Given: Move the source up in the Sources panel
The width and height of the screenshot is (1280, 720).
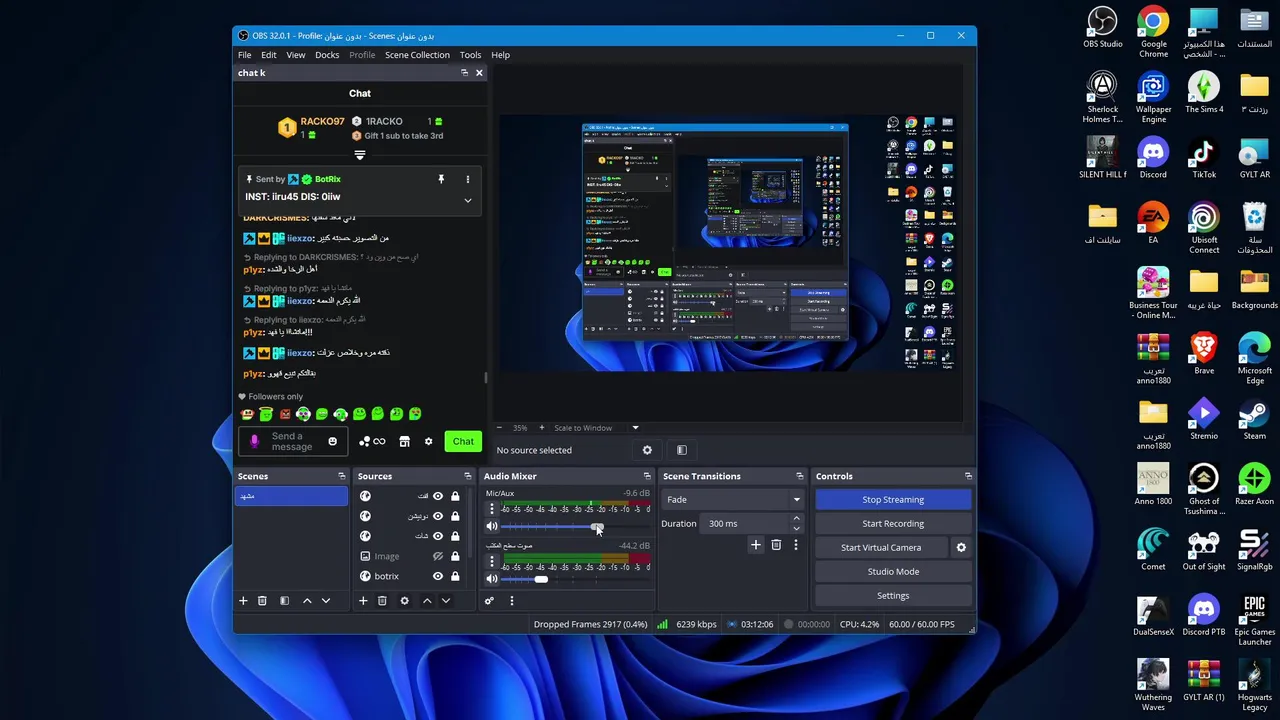Looking at the screenshot, I should [x=427, y=601].
